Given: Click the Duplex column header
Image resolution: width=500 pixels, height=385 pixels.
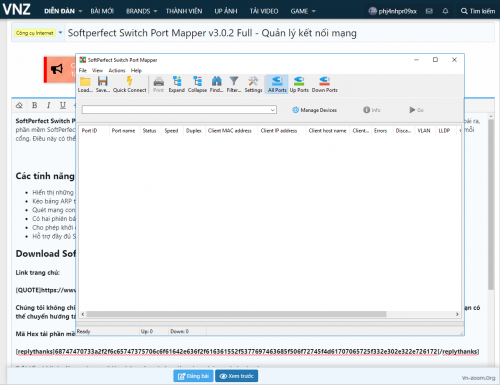Looking at the screenshot, I should [x=194, y=131].
